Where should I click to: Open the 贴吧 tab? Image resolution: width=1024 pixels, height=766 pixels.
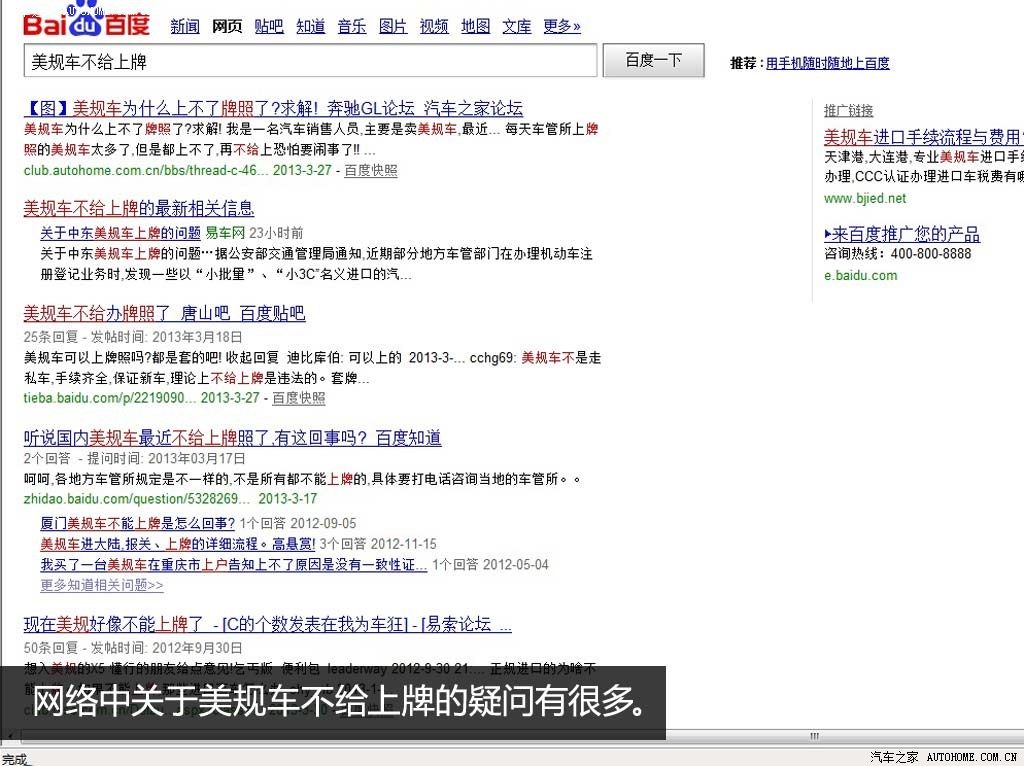[268, 26]
